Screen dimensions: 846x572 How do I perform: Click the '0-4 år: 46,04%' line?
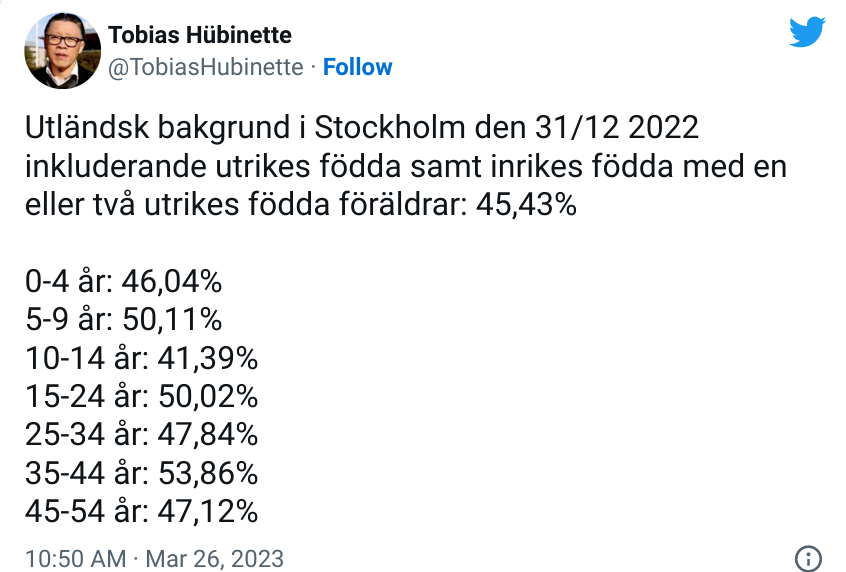123,280
